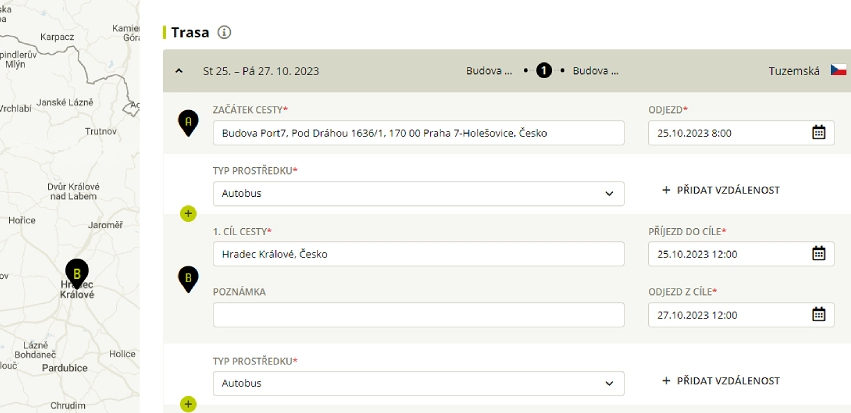Click the first Přidat vzdálenost button

pos(721,190)
